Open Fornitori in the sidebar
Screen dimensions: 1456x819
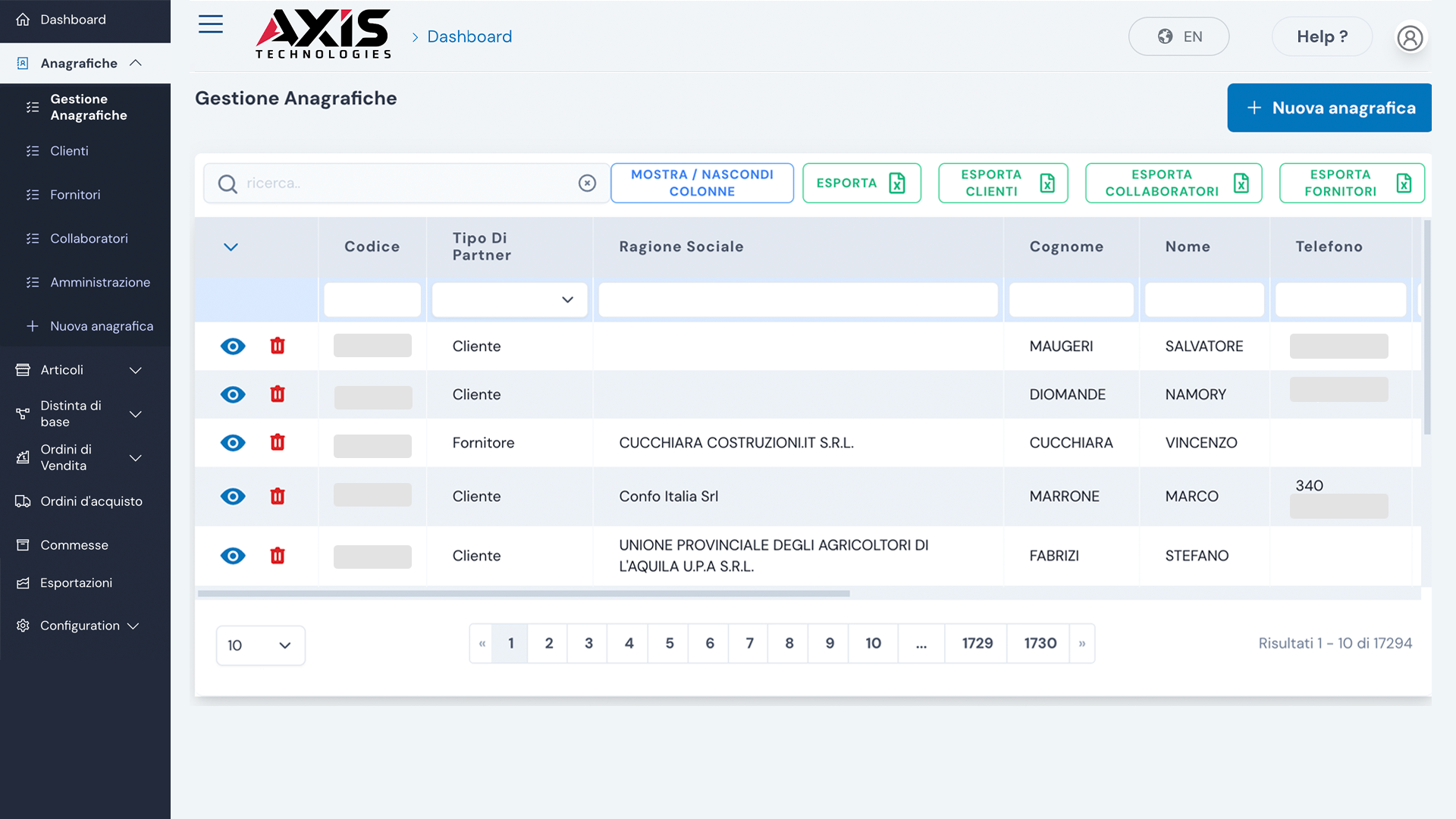[75, 195]
